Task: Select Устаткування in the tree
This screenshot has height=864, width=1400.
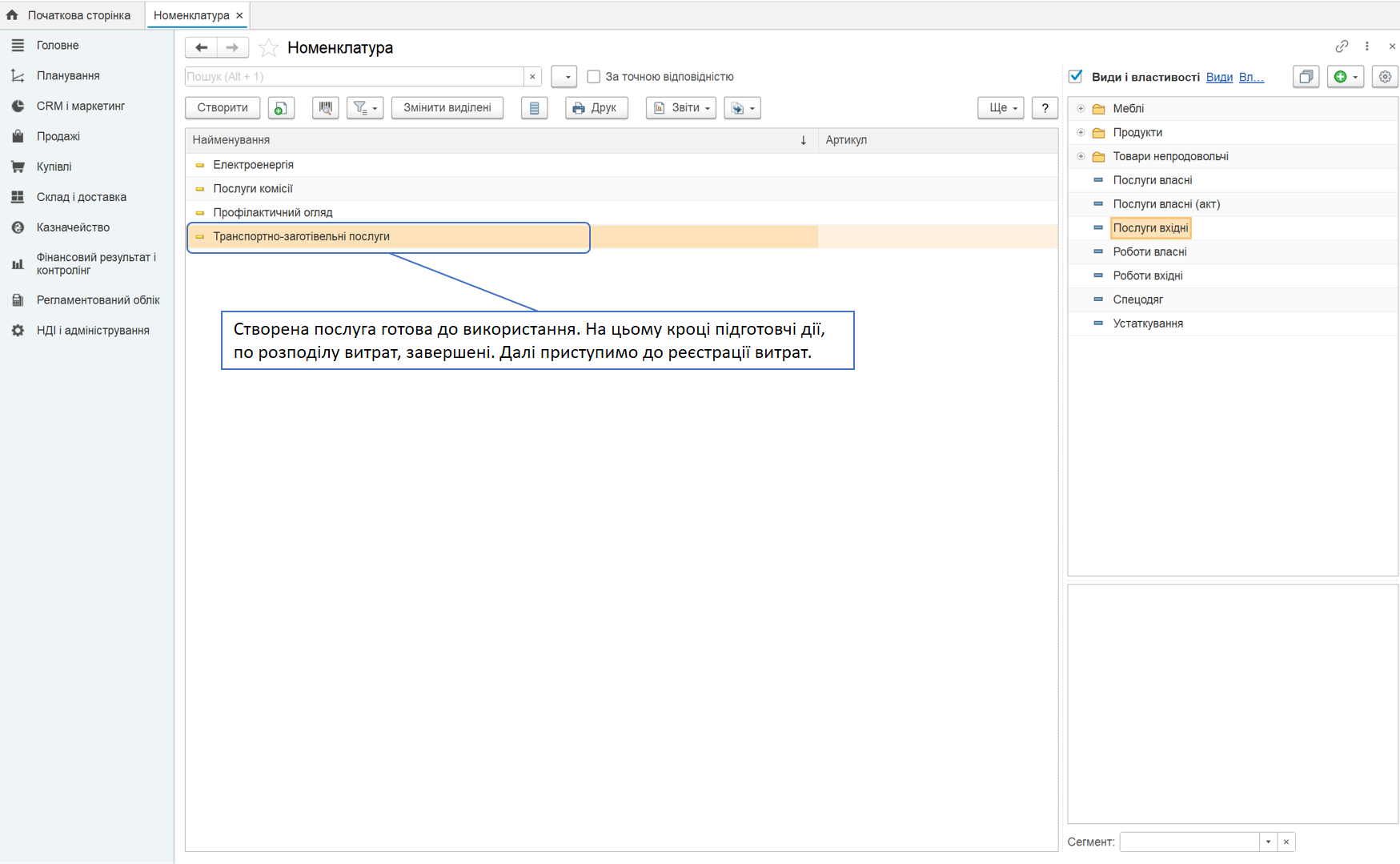Action: click(x=1148, y=323)
